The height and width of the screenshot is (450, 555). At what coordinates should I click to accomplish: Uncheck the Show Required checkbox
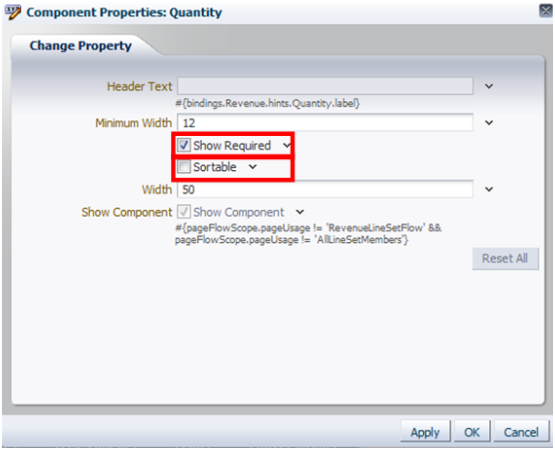tap(184, 145)
